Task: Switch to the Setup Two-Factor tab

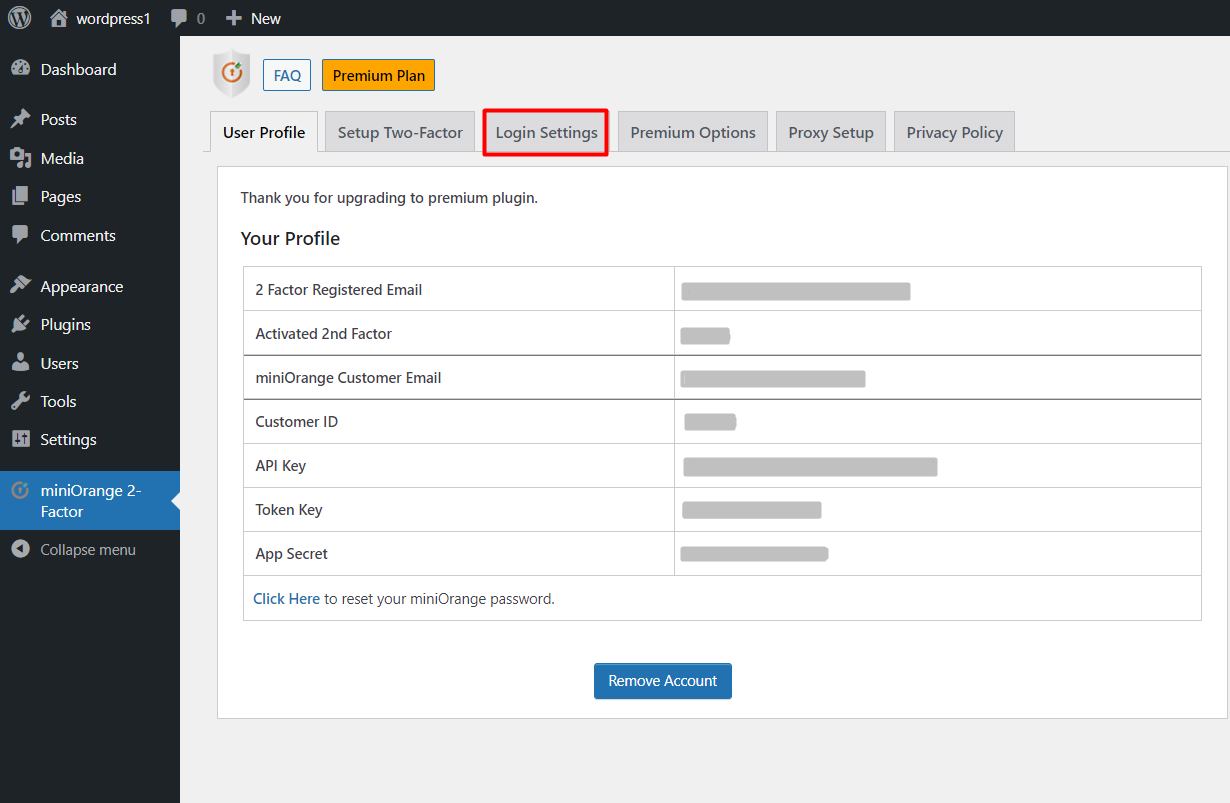Action: 400,132
